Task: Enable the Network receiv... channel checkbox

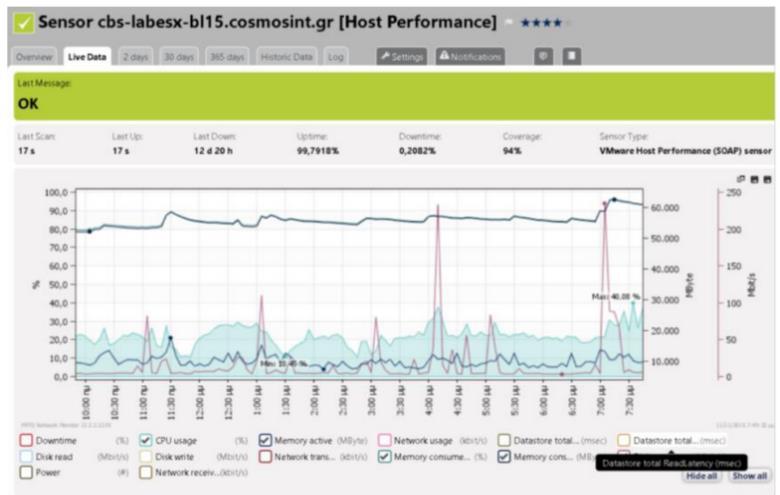Action: point(146,472)
